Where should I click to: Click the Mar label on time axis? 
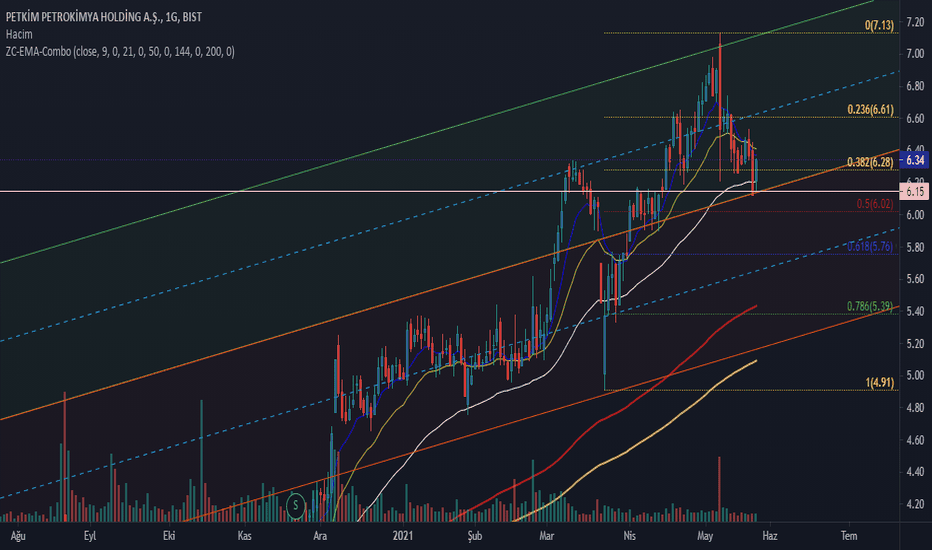pos(546,536)
